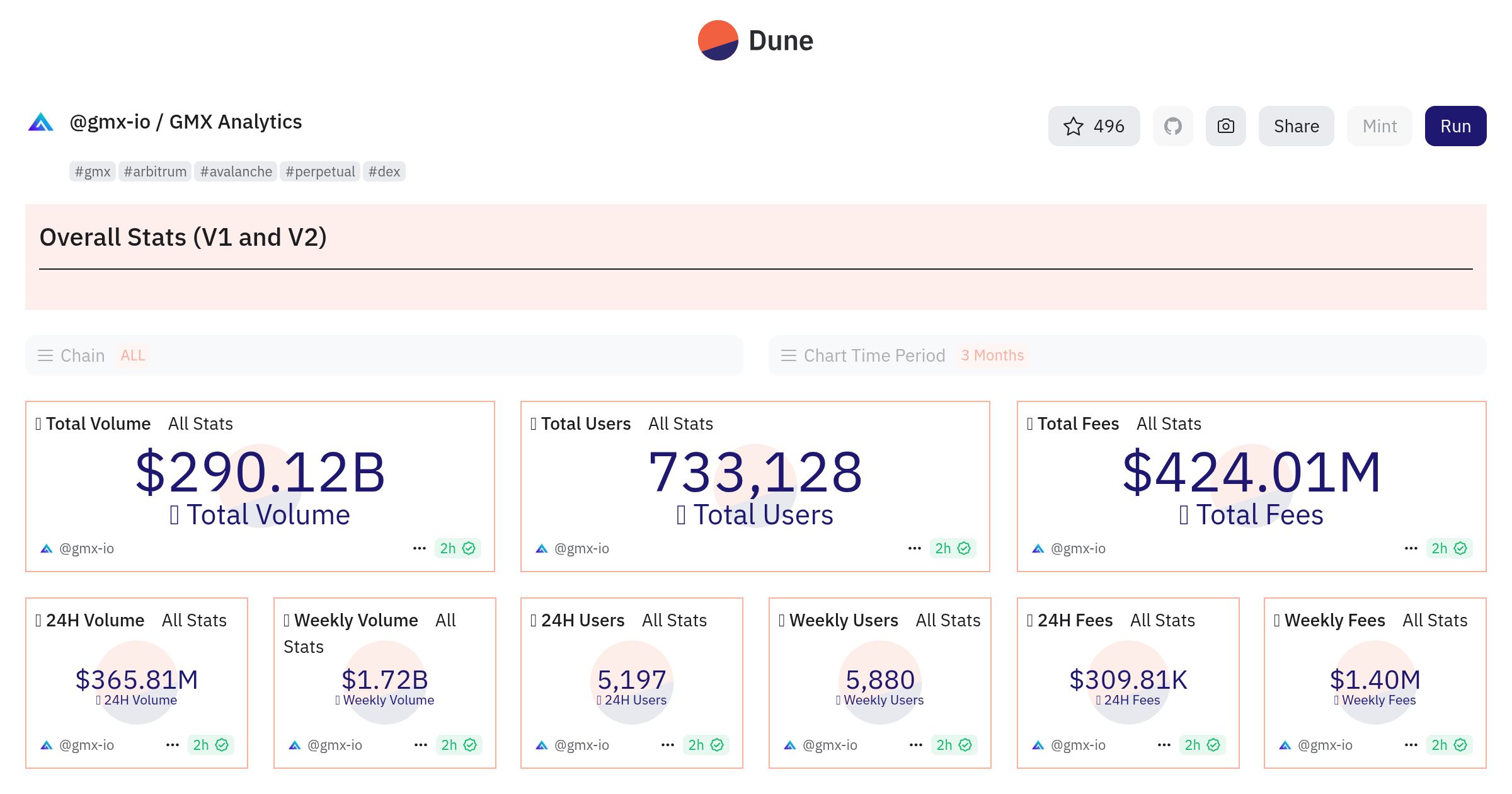
Task: Click the GMX triangle logo beside dashboard title
Action: click(x=41, y=122)
